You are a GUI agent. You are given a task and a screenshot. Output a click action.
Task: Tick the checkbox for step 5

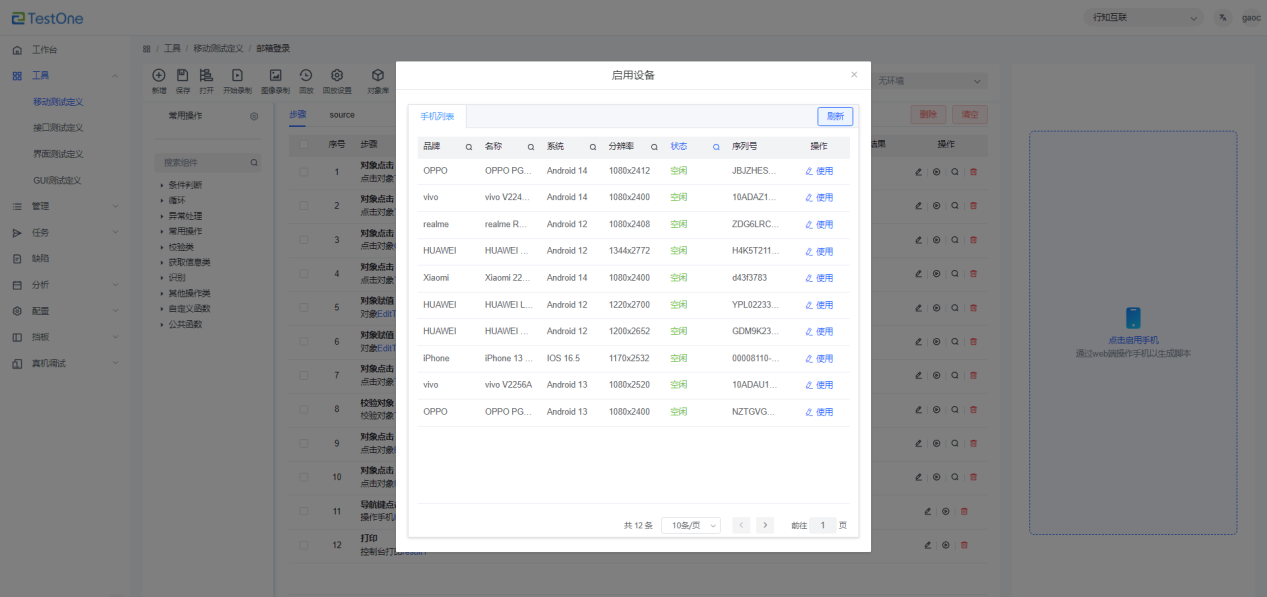tap(305, 308)
